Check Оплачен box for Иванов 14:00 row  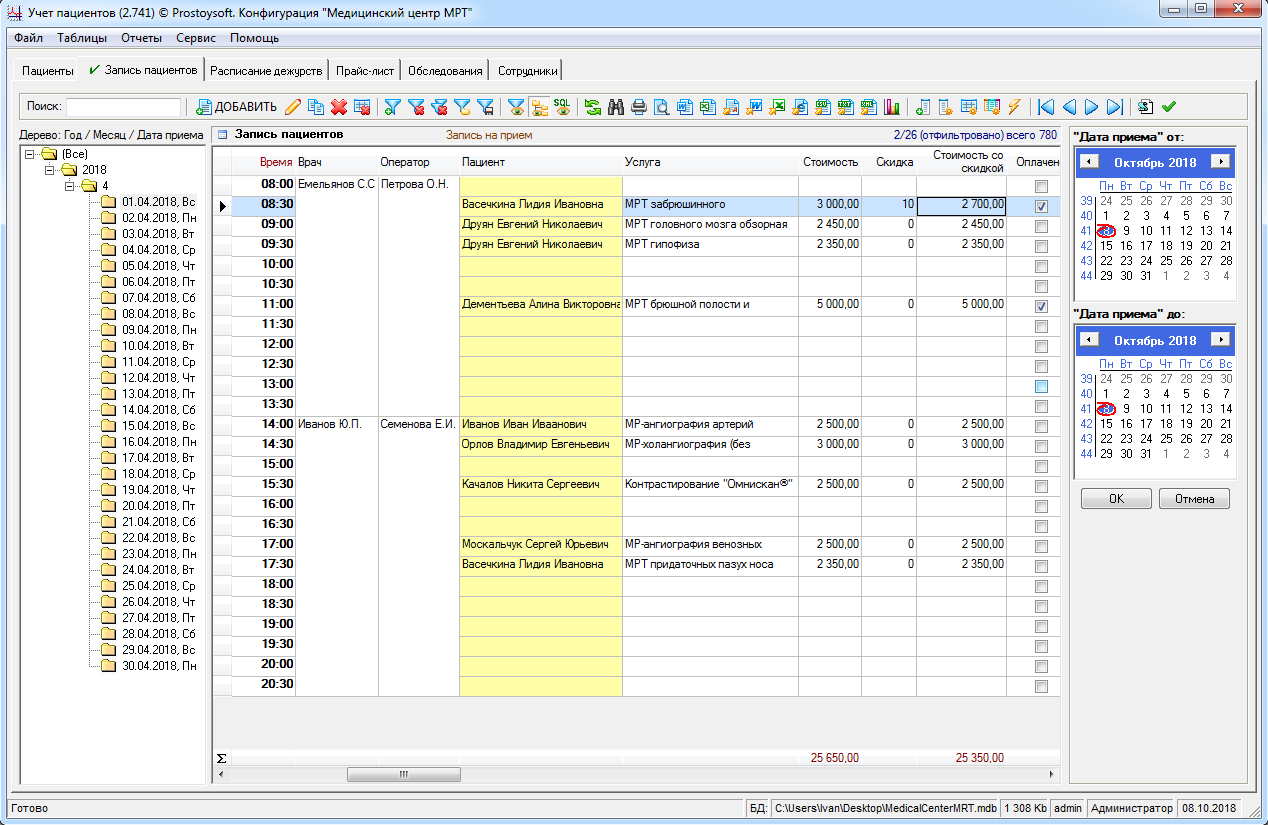1041,426
